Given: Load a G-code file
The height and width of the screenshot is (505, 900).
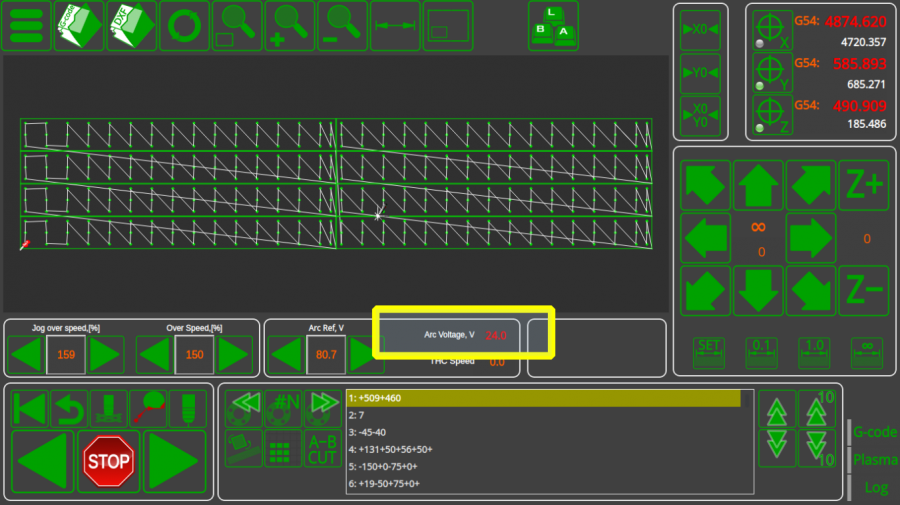Looking at the screenshot, I should coord(81,26).
